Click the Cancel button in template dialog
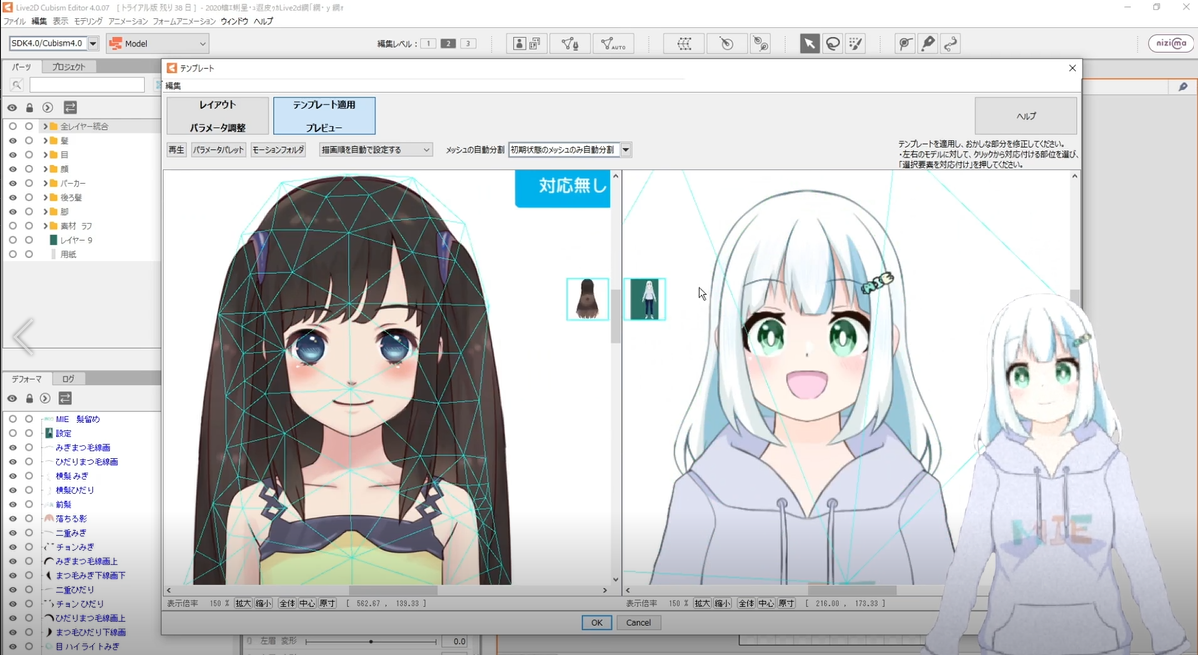 coord(639,623)
